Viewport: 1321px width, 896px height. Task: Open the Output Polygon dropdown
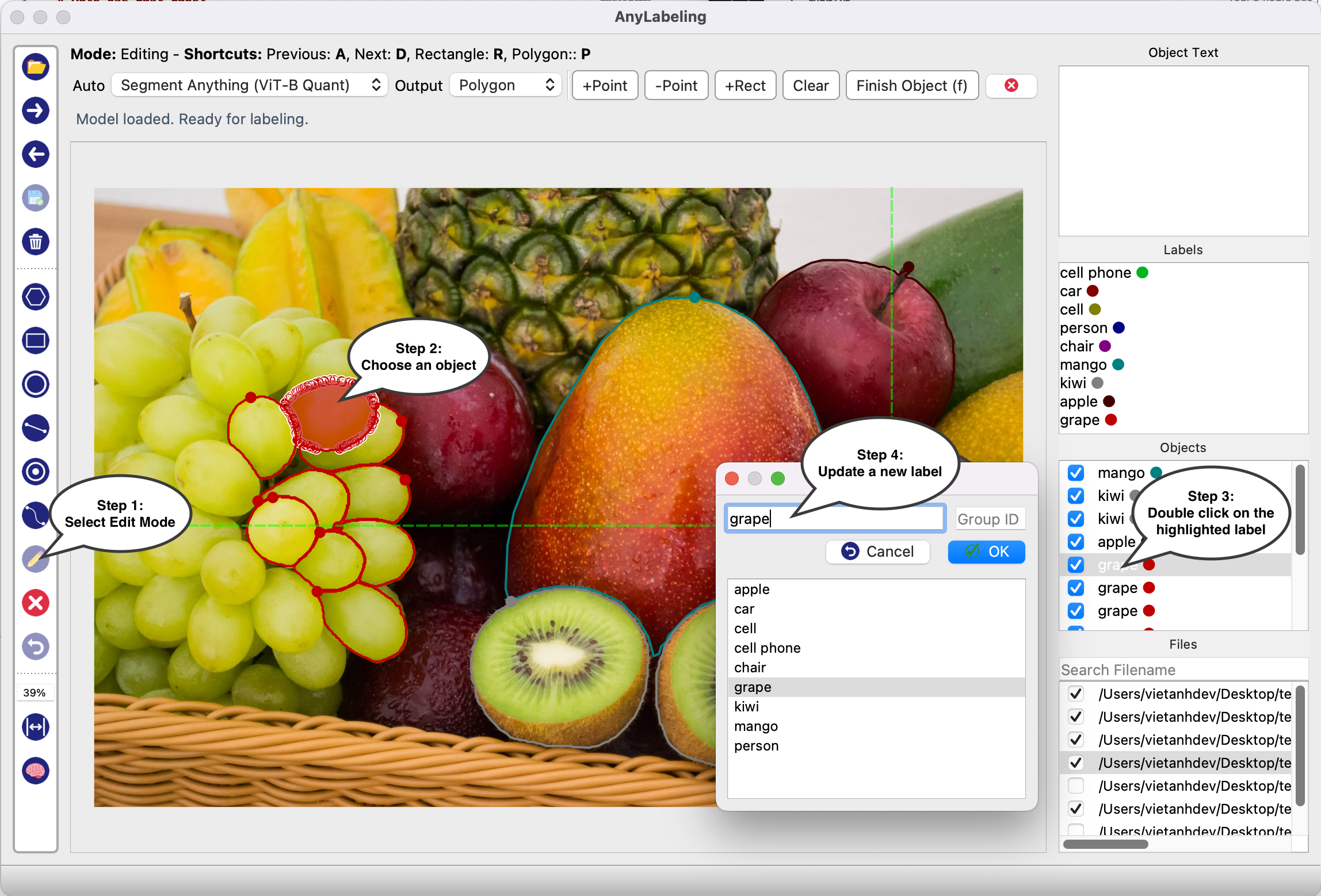[505, 85]
